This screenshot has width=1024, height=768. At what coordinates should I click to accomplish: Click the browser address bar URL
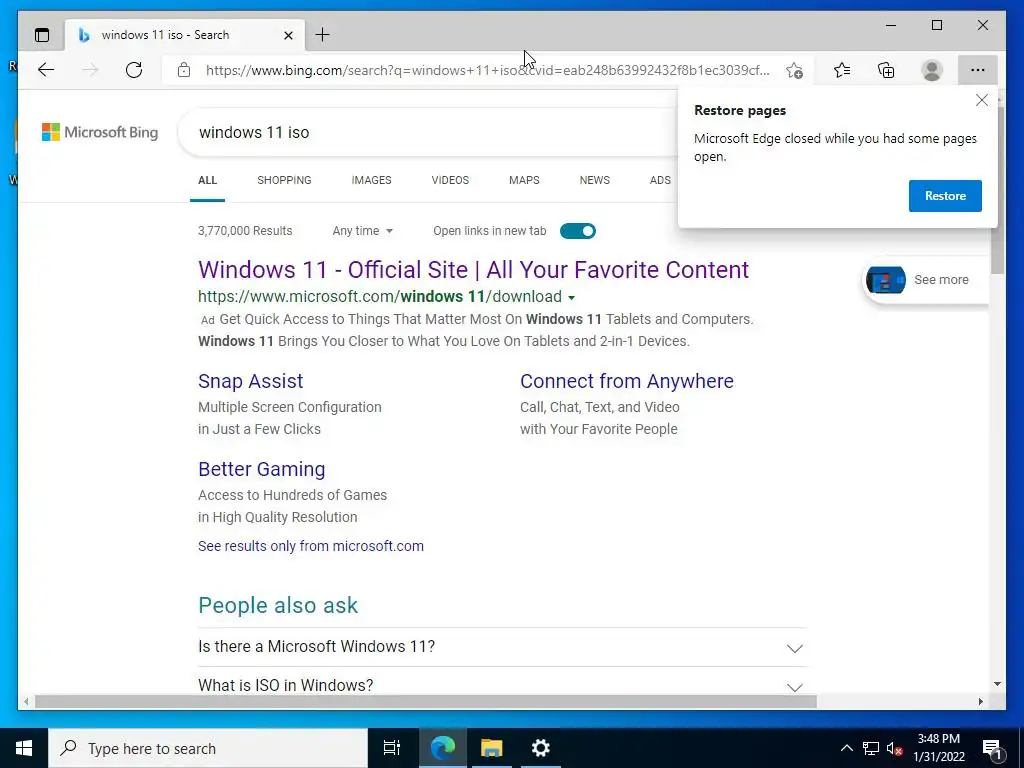click(x=487, y=71)
